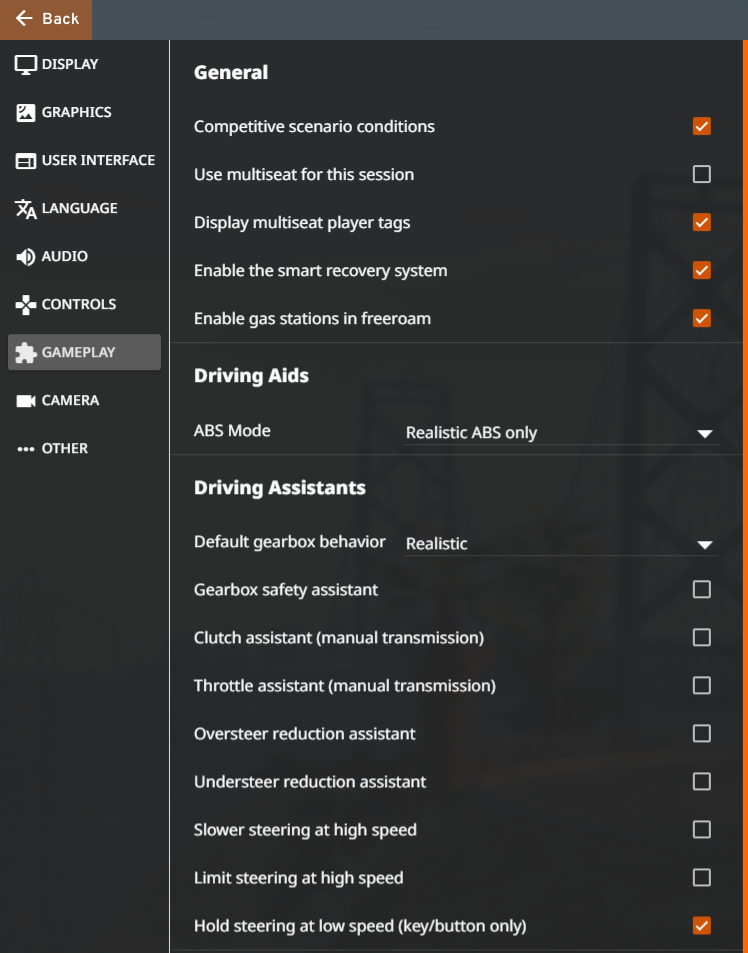Click the Display monitor icon

click(x=26, y=64)
